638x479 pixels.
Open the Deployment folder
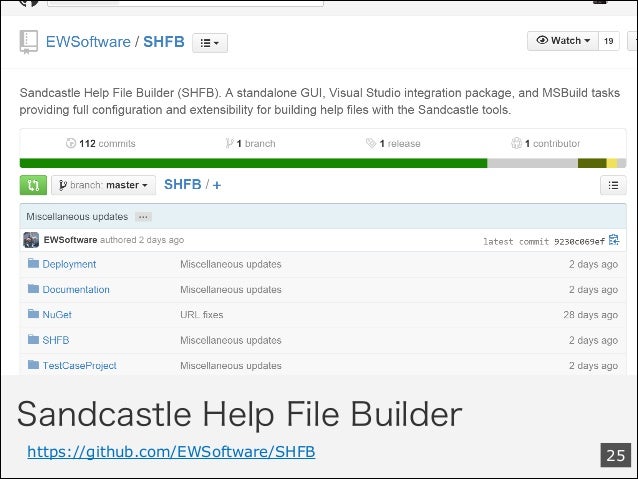point(69,264)
